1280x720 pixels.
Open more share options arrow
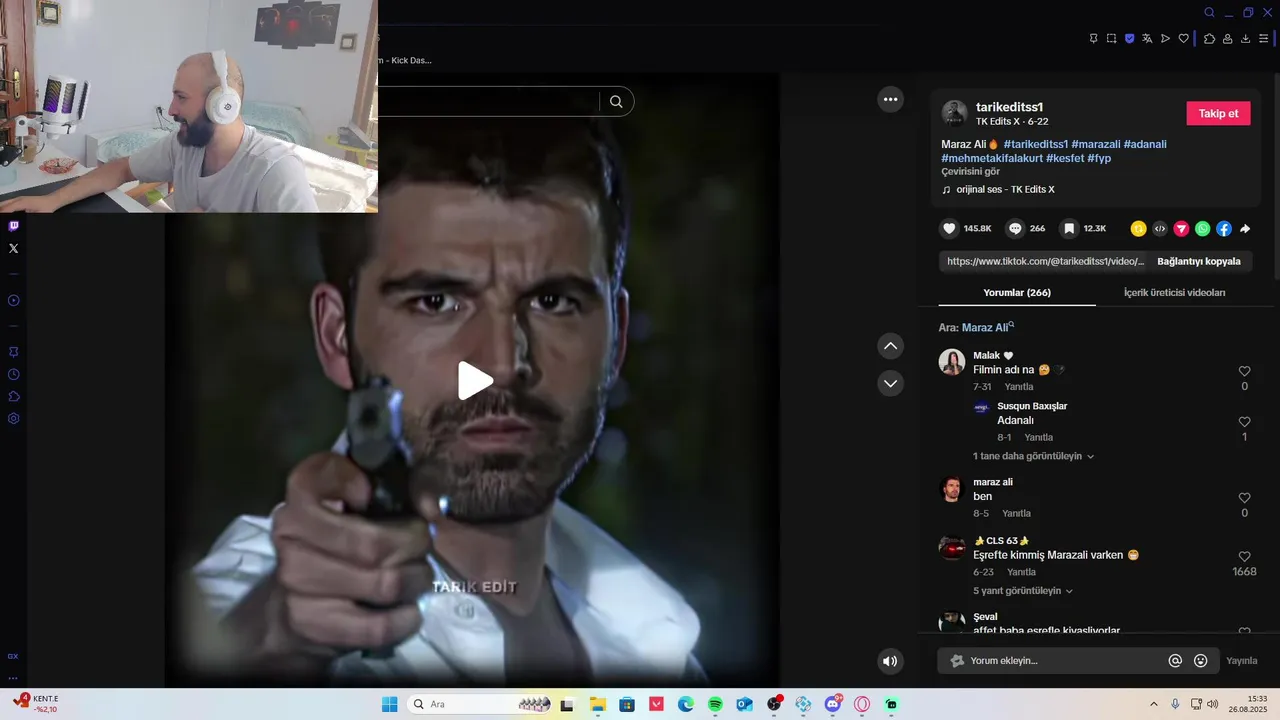point(1245,229)
